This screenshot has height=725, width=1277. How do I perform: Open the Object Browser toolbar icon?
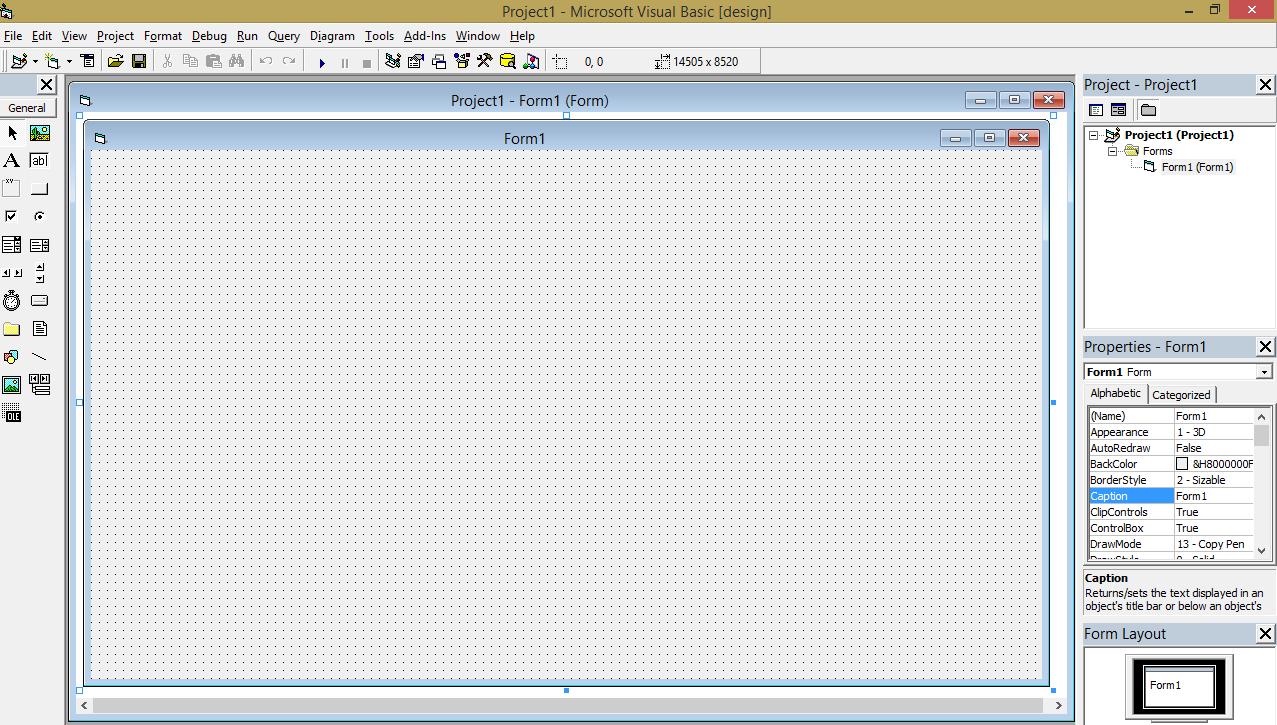[461, 61]
